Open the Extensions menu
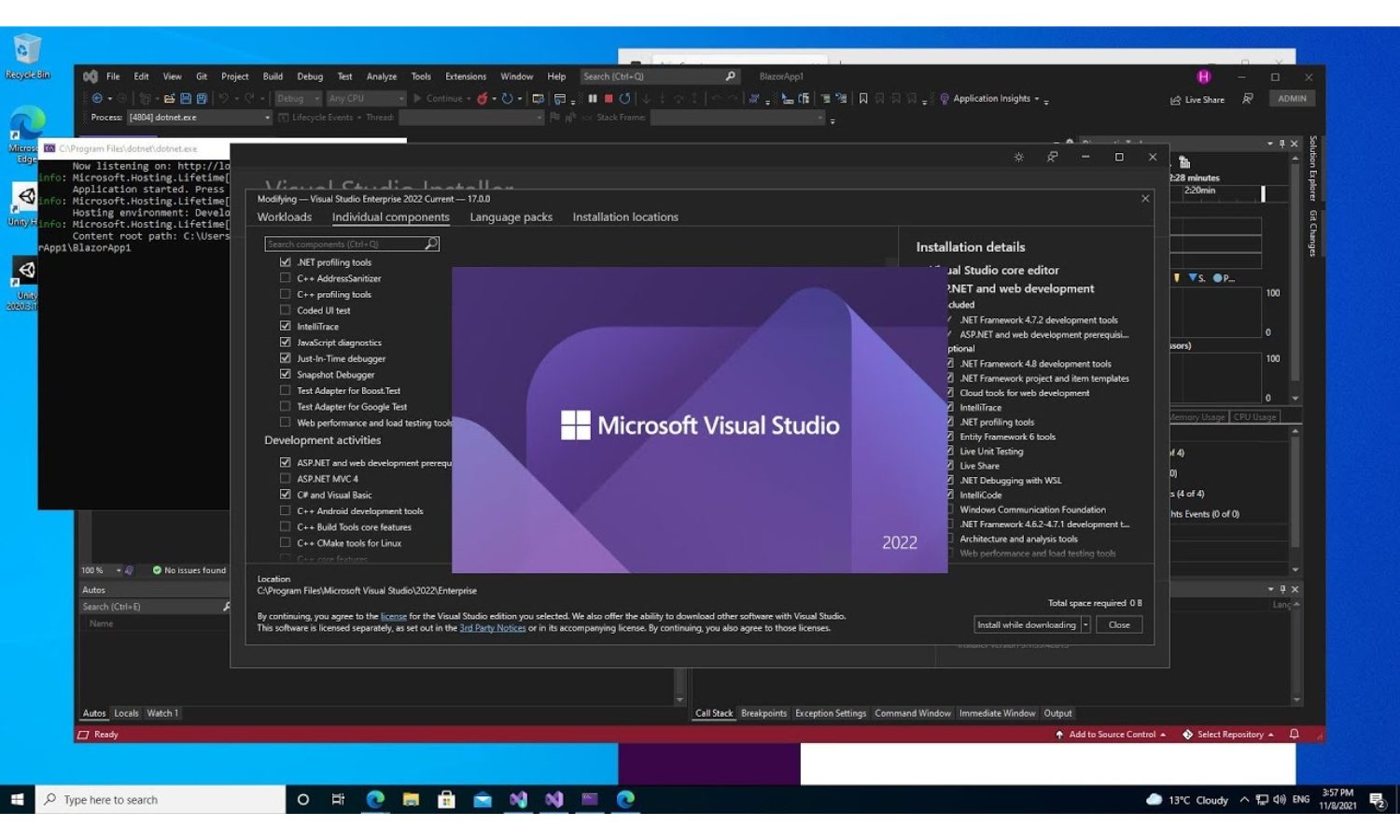 (x=466, y=77)
